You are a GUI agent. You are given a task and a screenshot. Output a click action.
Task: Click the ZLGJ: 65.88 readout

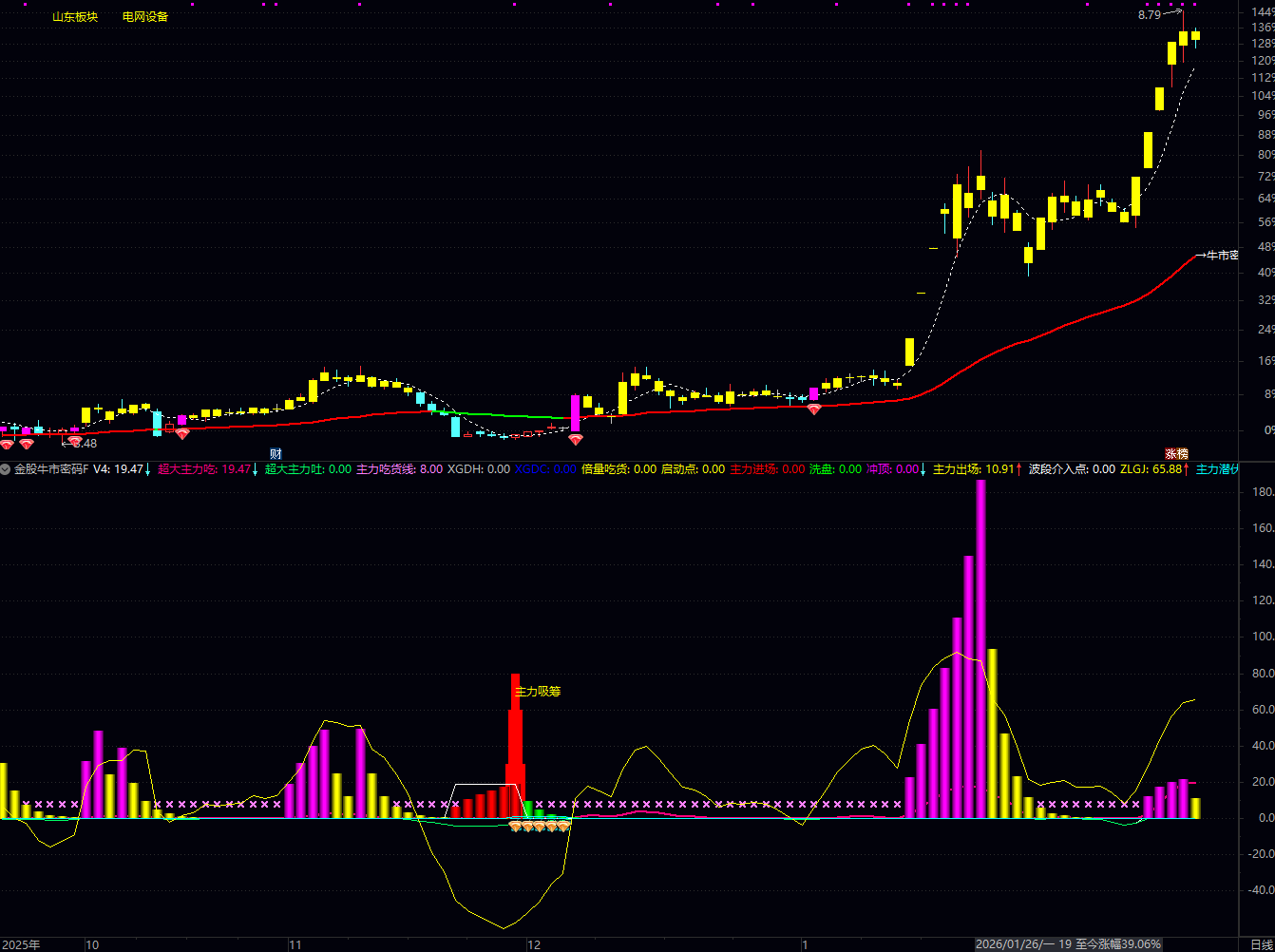pos(1151,469)
